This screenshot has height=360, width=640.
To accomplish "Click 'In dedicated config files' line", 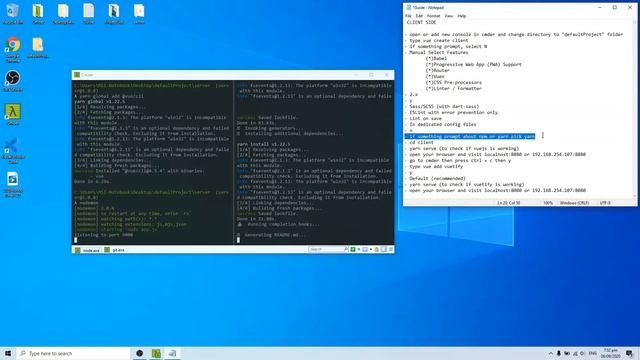I will coord(443,124).
